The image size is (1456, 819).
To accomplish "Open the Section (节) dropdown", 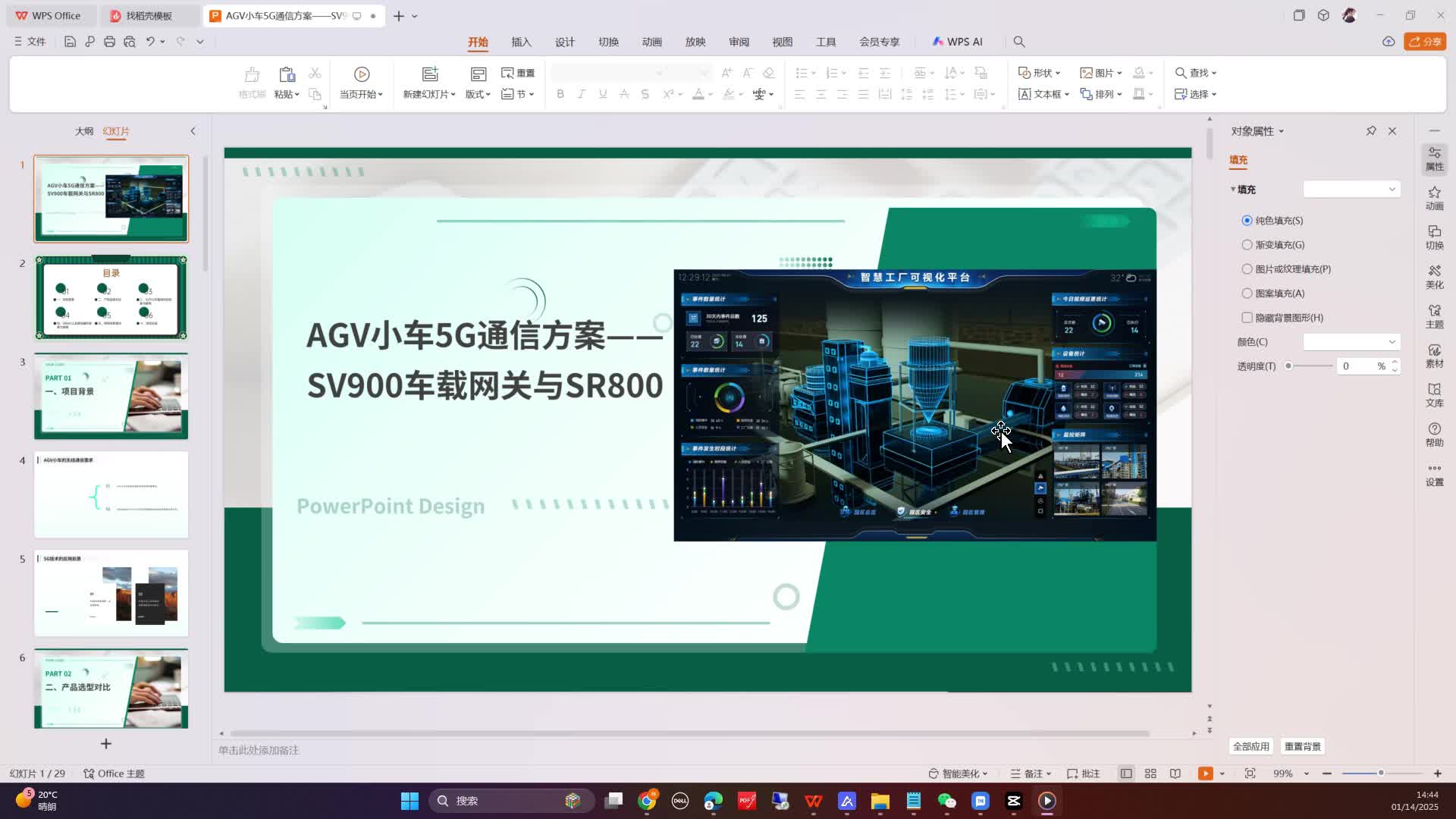I will [x=518, y=94].
